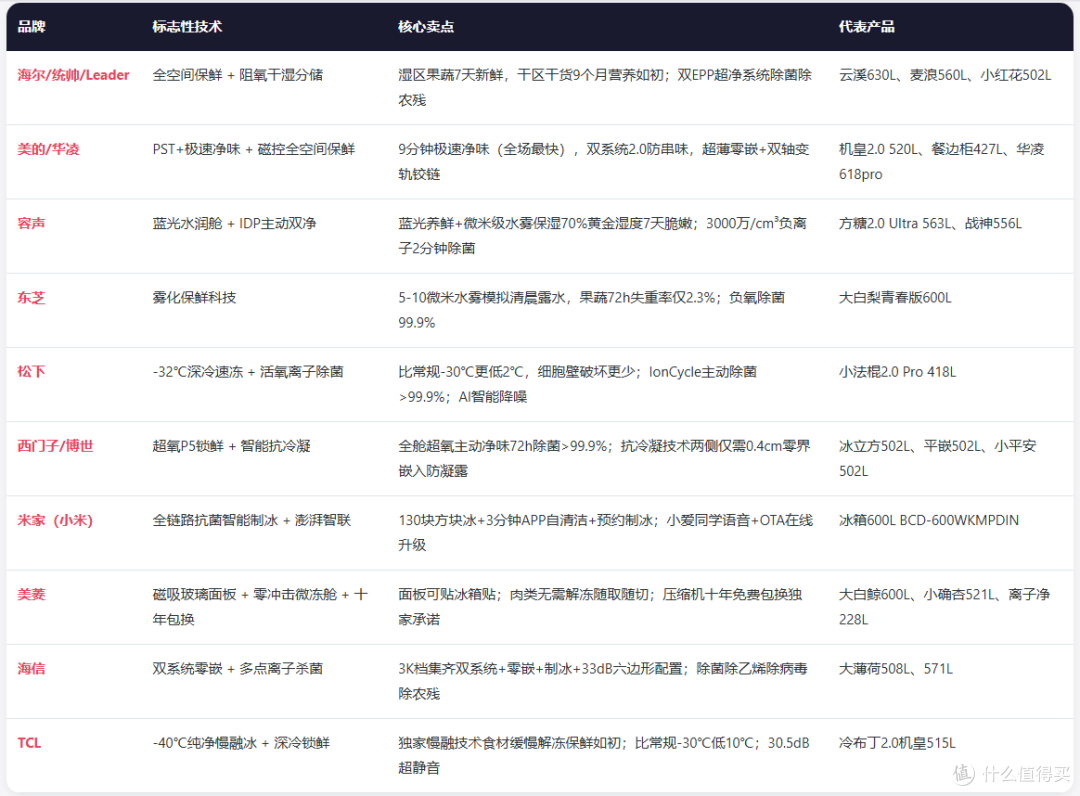Click product cell 大白鲸600L、小确杏521L

click(x=944, y=607)
